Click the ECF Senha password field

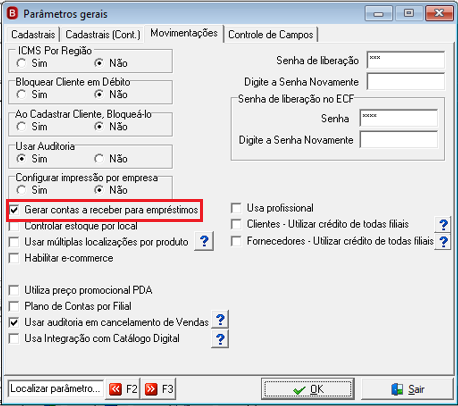(399, 118)
